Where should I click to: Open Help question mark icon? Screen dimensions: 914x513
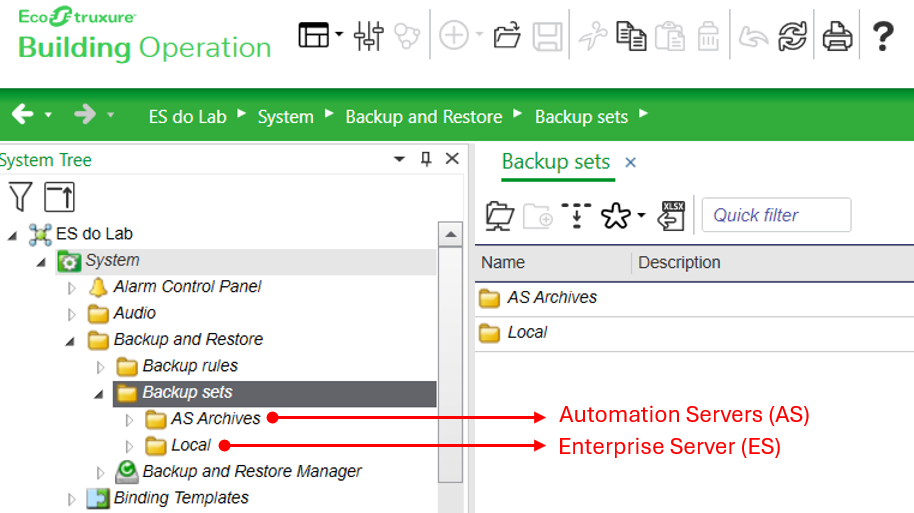[x=883, y=36]
